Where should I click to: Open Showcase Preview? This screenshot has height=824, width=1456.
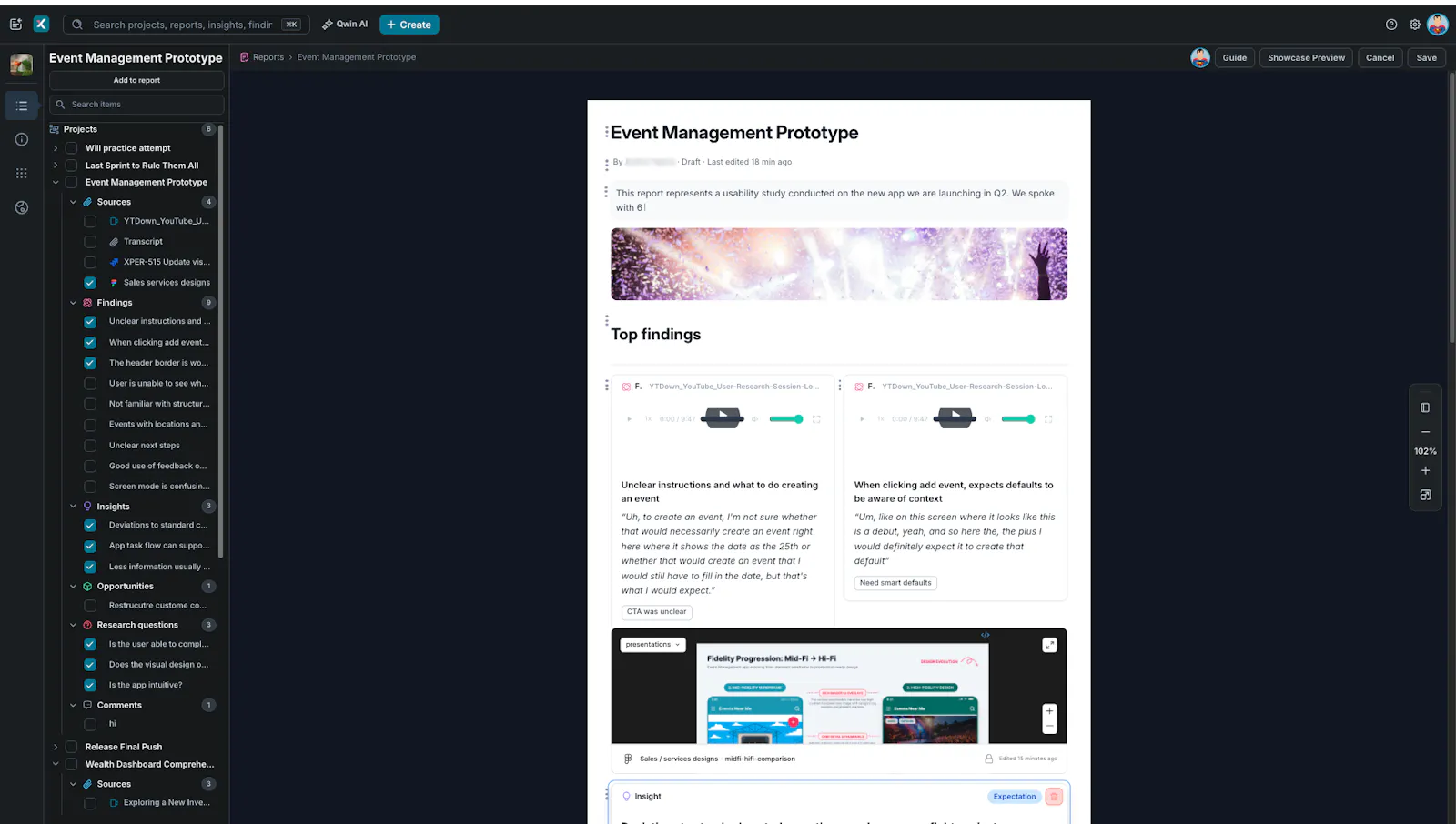point(1306,57)
